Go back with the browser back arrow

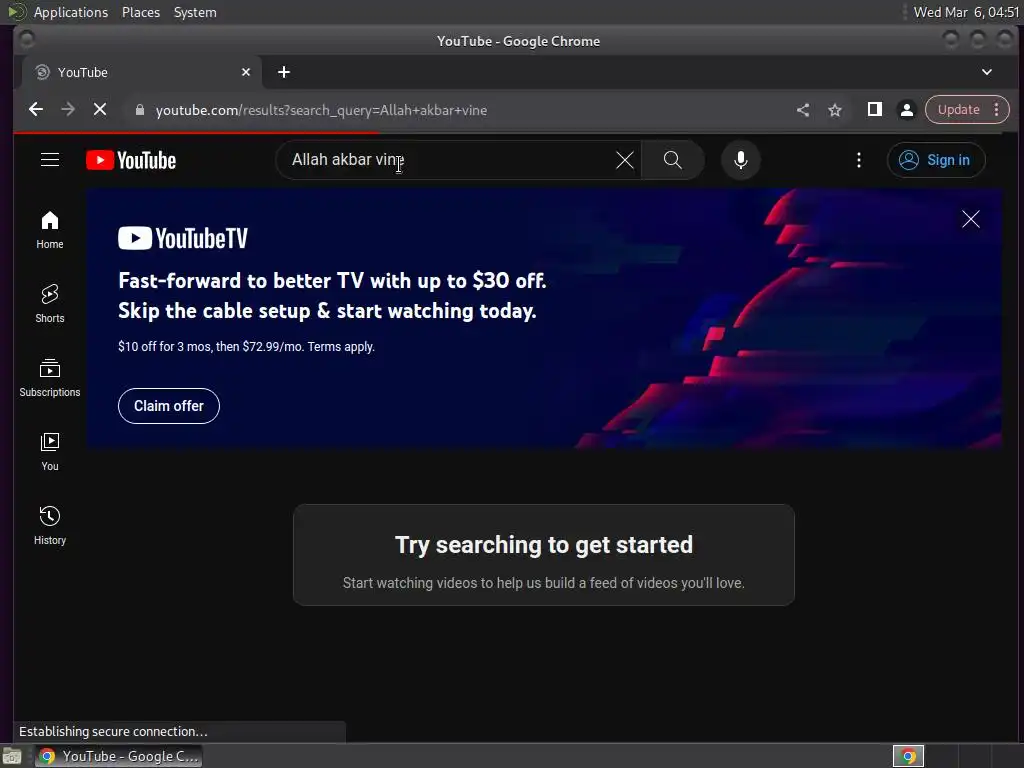pos(36,110)
